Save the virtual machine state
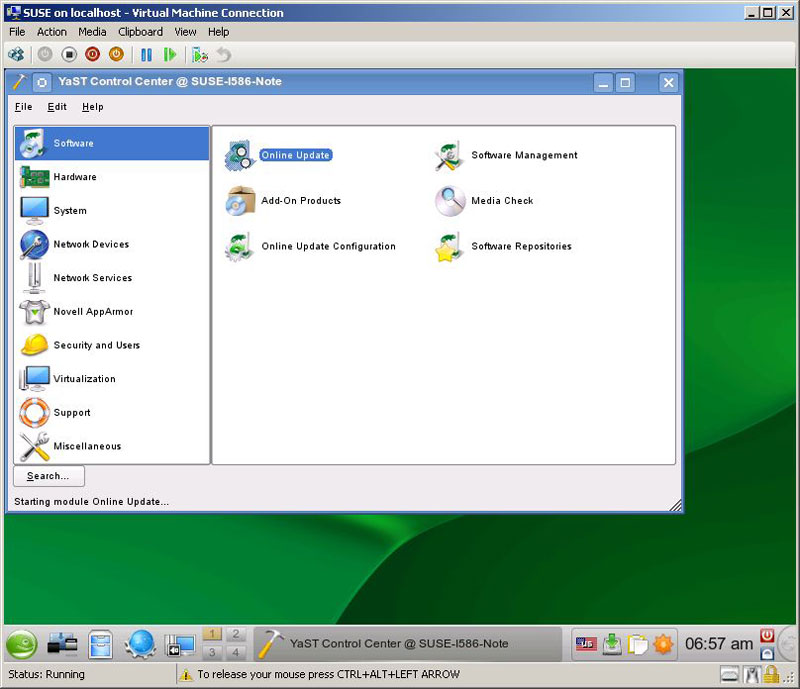 click(x=116, y=54)
